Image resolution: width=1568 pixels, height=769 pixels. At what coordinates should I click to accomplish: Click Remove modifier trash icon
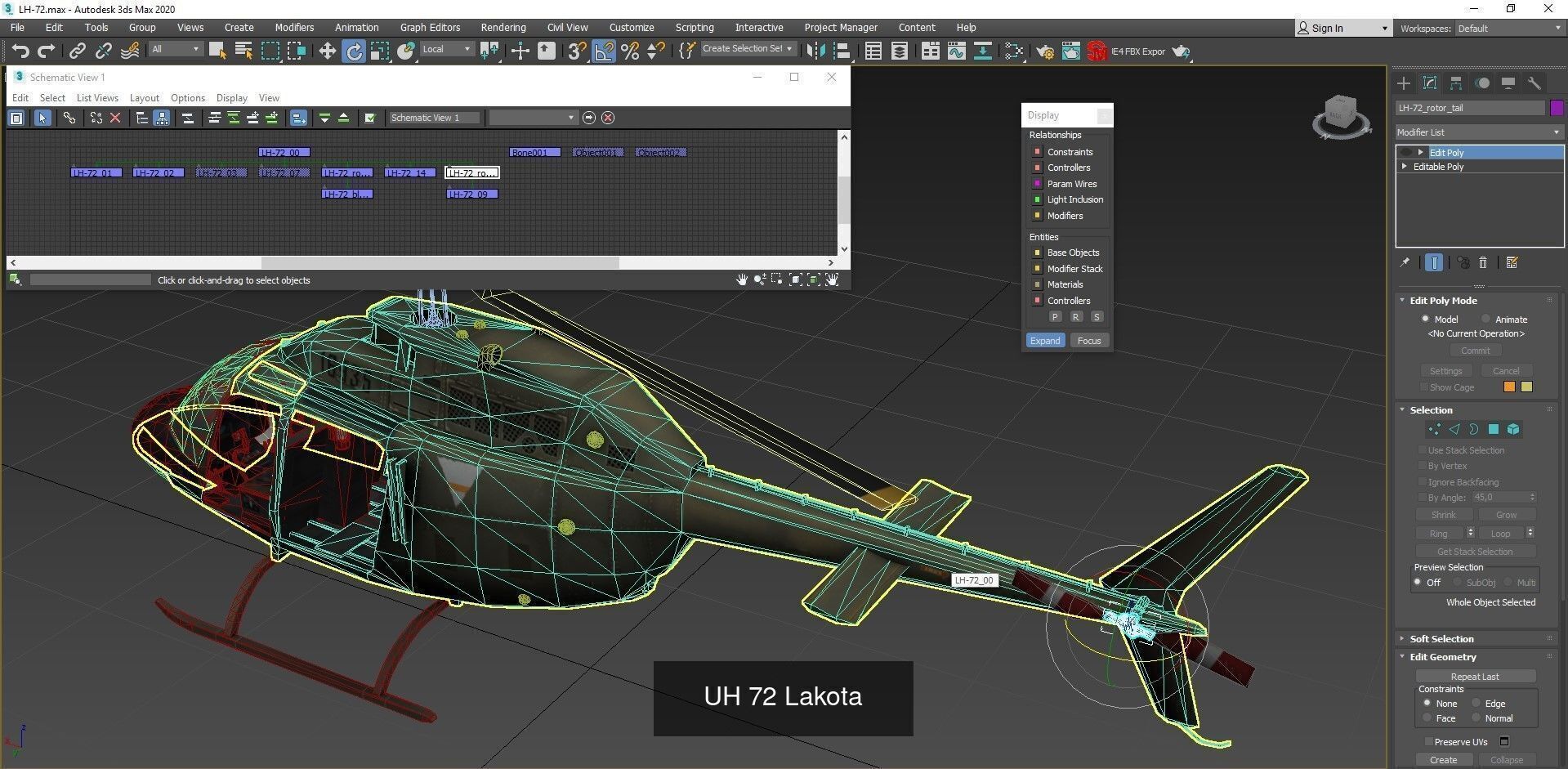1484,262
